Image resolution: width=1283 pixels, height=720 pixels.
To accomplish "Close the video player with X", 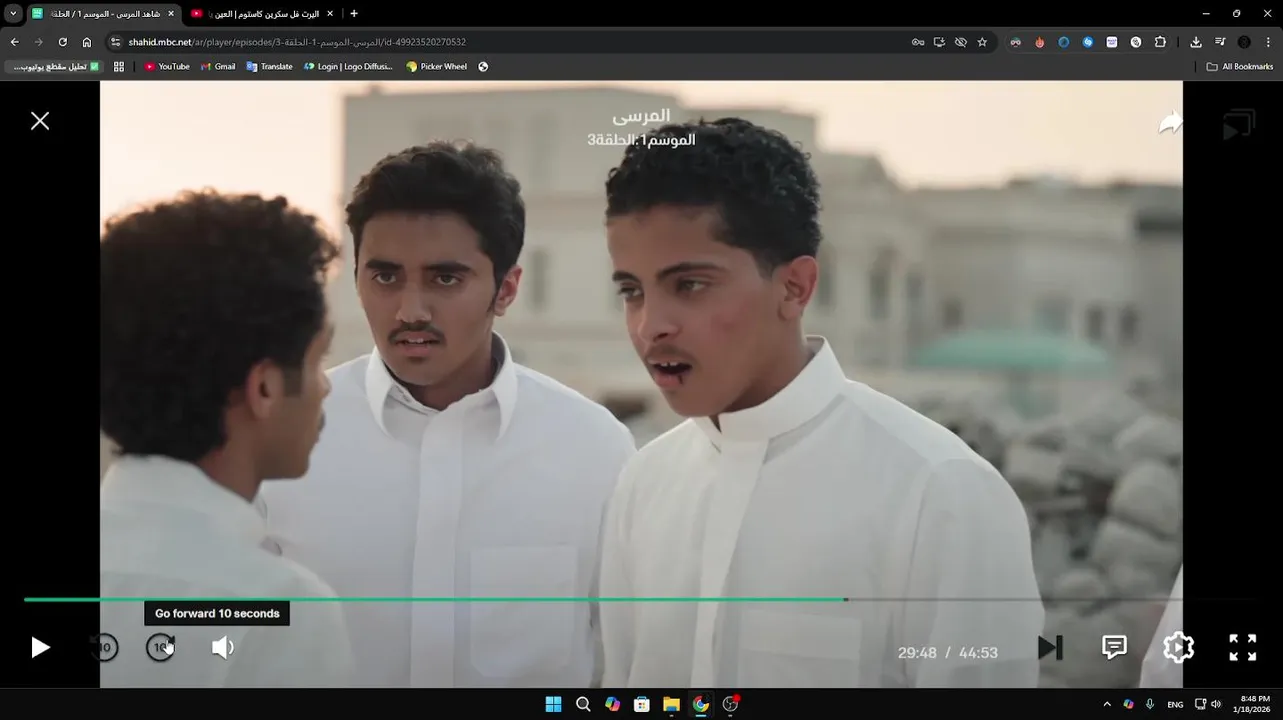I will 40,121.
